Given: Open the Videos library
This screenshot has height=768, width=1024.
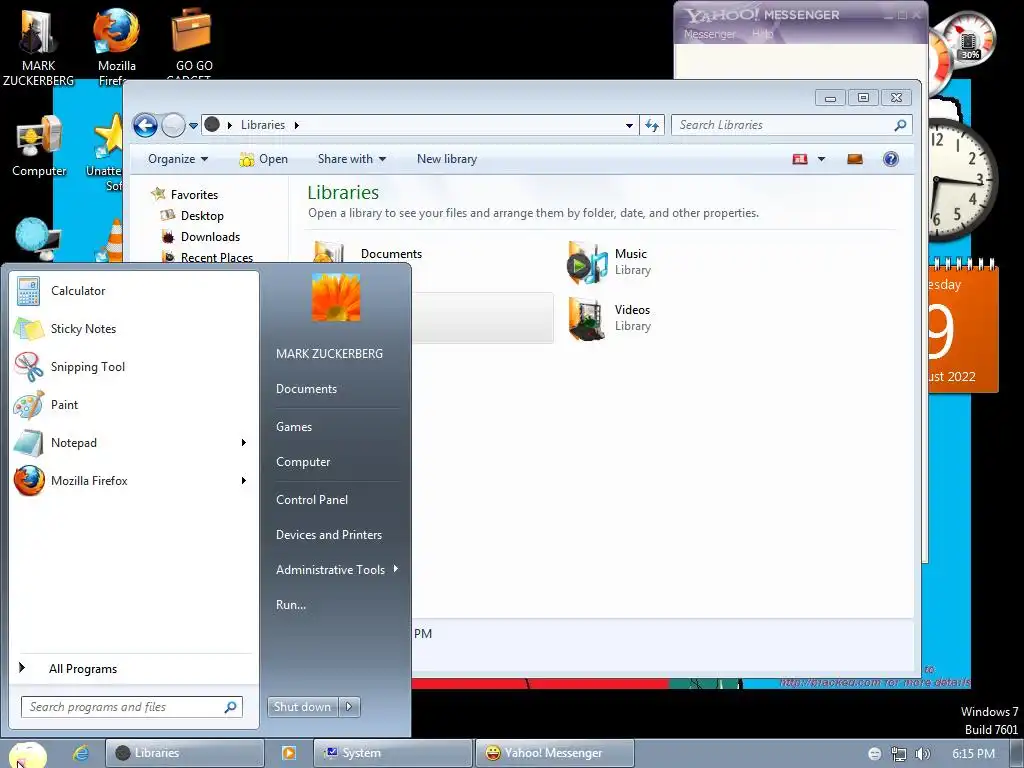Looking at the screenshot, I should [x=611, y=318].
